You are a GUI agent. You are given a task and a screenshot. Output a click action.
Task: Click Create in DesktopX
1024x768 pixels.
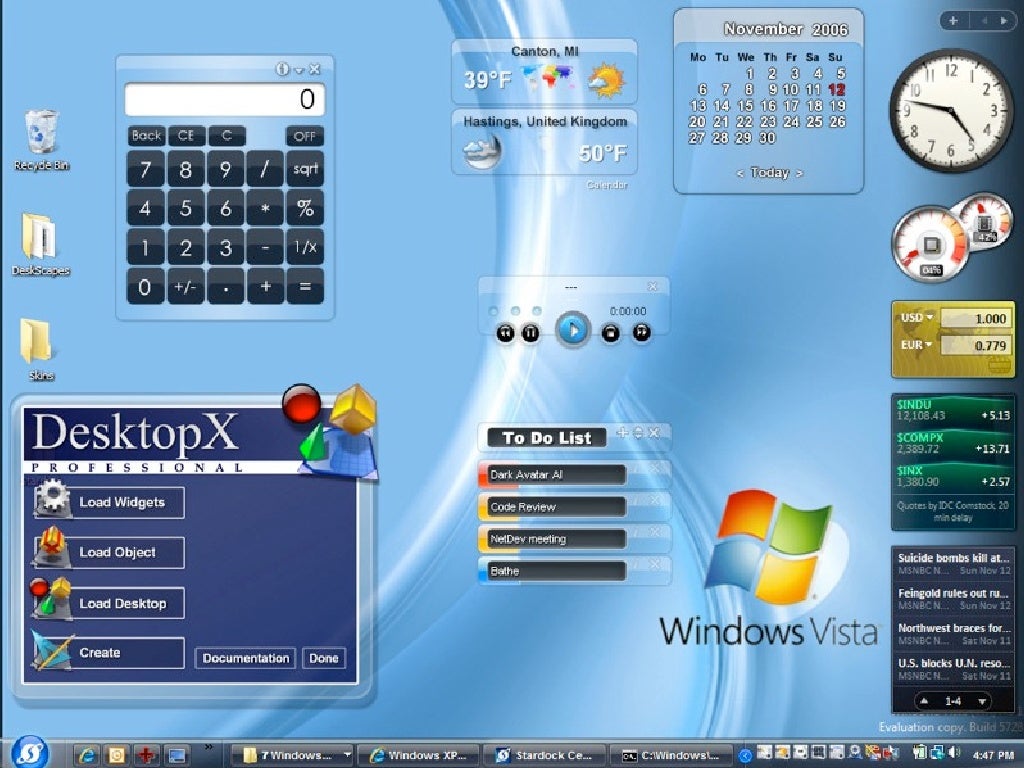pyautogui.click(x=108, y=652)
